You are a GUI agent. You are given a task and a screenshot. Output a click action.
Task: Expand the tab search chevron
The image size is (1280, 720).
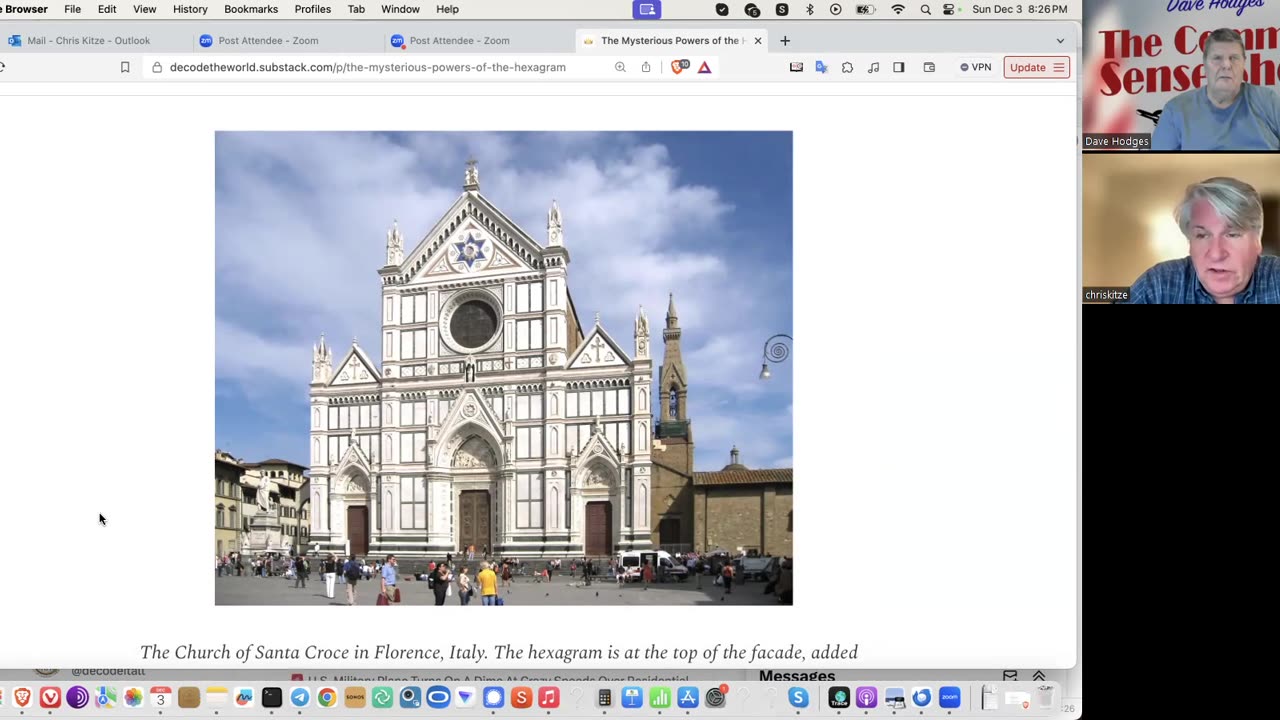click(1060, 41)
